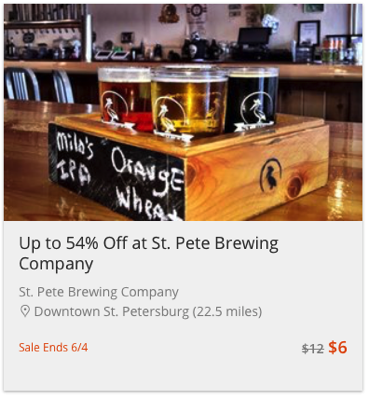Click the struck-through $12 original price
This screenshot has height=400, width=369.
coord(313,348)
